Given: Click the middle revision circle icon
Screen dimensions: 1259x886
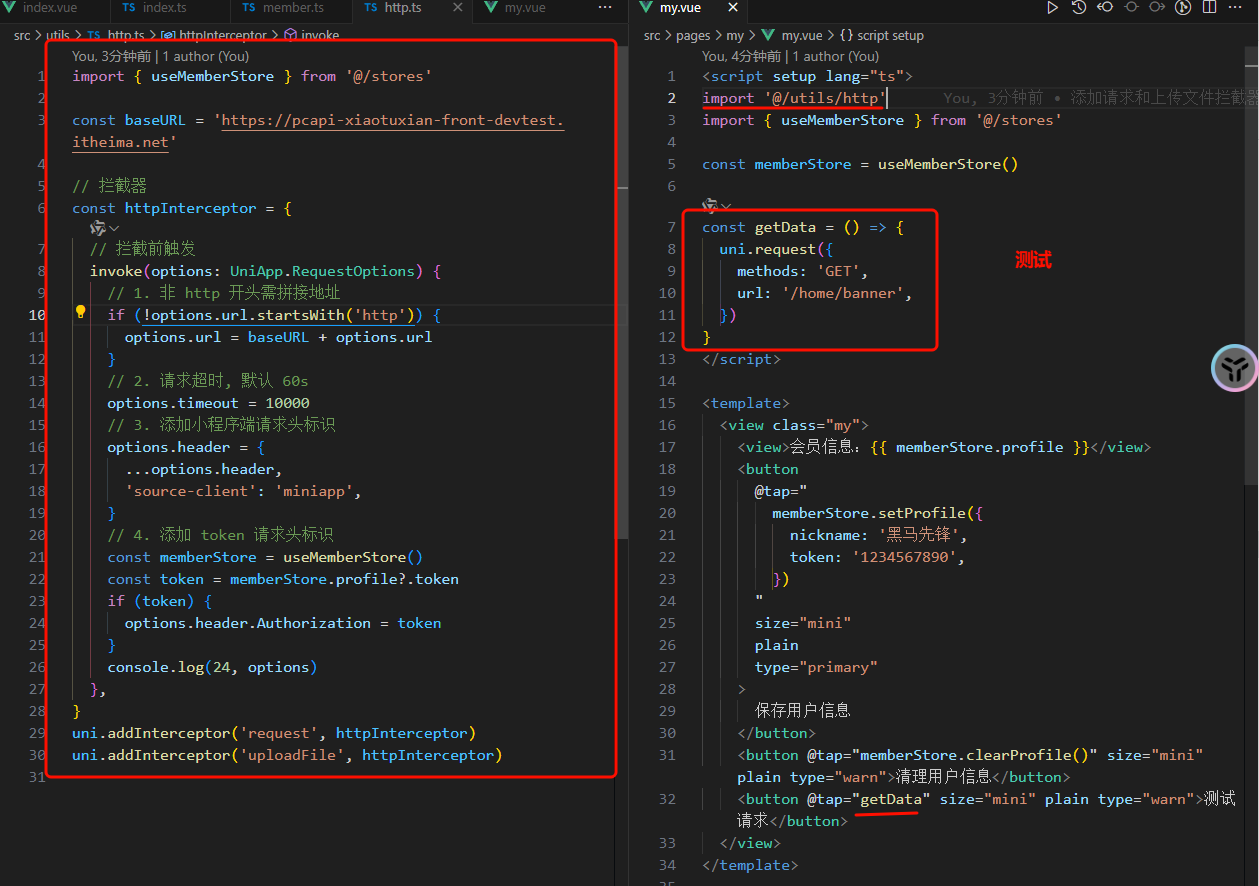Looking at the screenshot, I should pos(1131,8).
